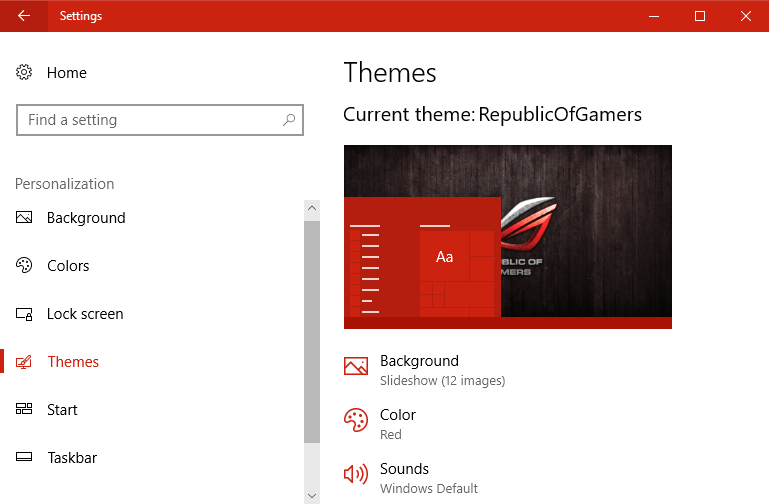The height and width of the screenshot is (504, 769).
Task: Minimize the Settings window
Action: pos(654,16)
